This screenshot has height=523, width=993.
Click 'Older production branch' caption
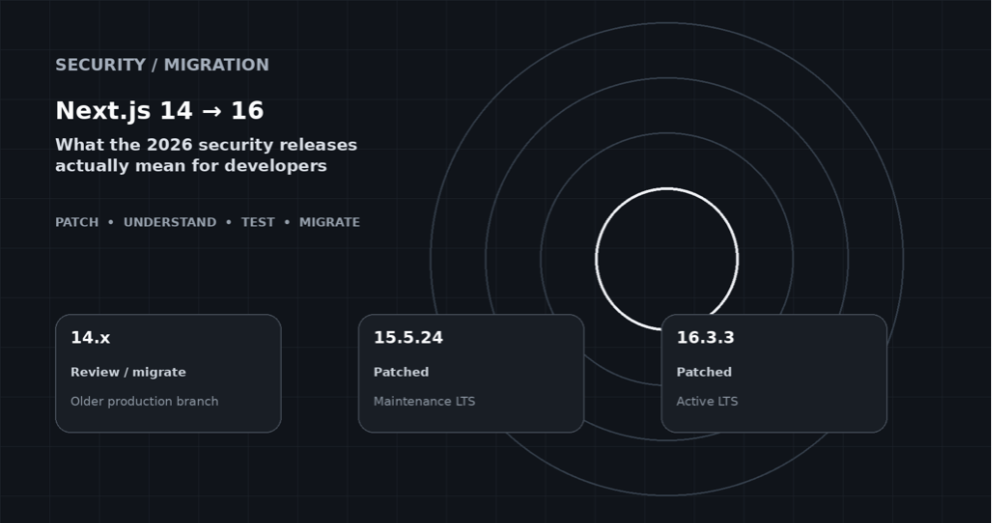pyautogui.click(x=144, y=401)
